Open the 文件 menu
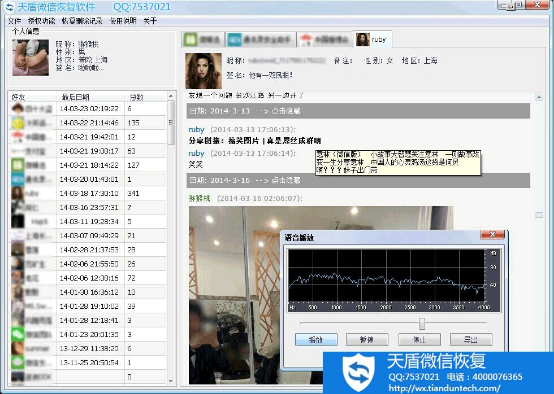 (x=14, y=21)
